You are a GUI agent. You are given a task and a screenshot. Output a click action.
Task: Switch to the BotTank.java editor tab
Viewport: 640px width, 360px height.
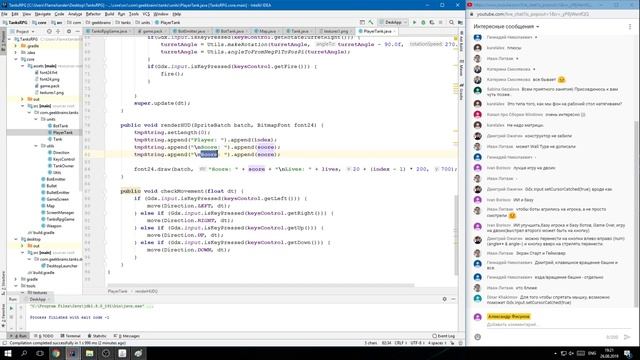(232, 31)
